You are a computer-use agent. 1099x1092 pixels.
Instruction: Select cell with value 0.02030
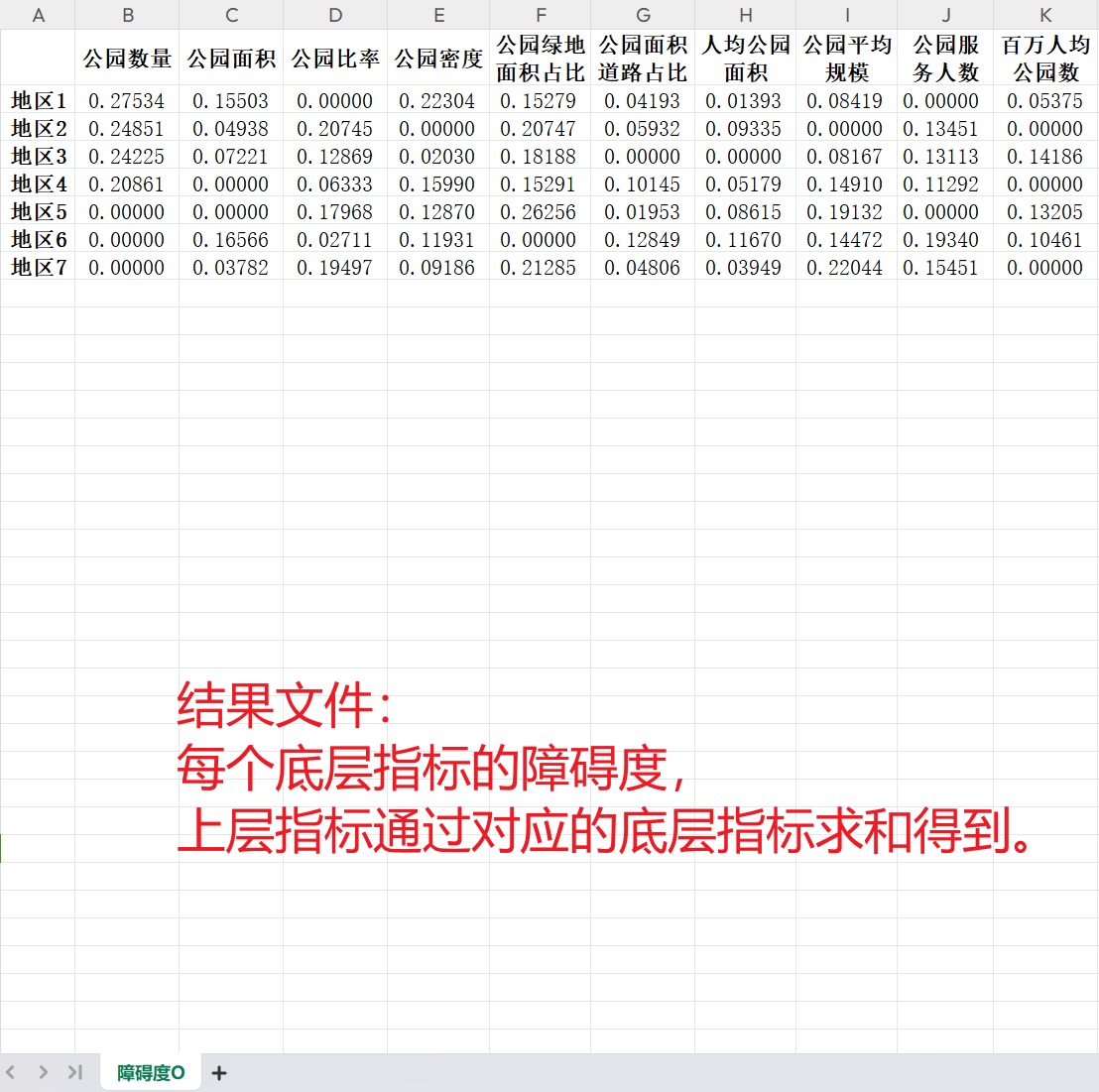tap(438, 157)
